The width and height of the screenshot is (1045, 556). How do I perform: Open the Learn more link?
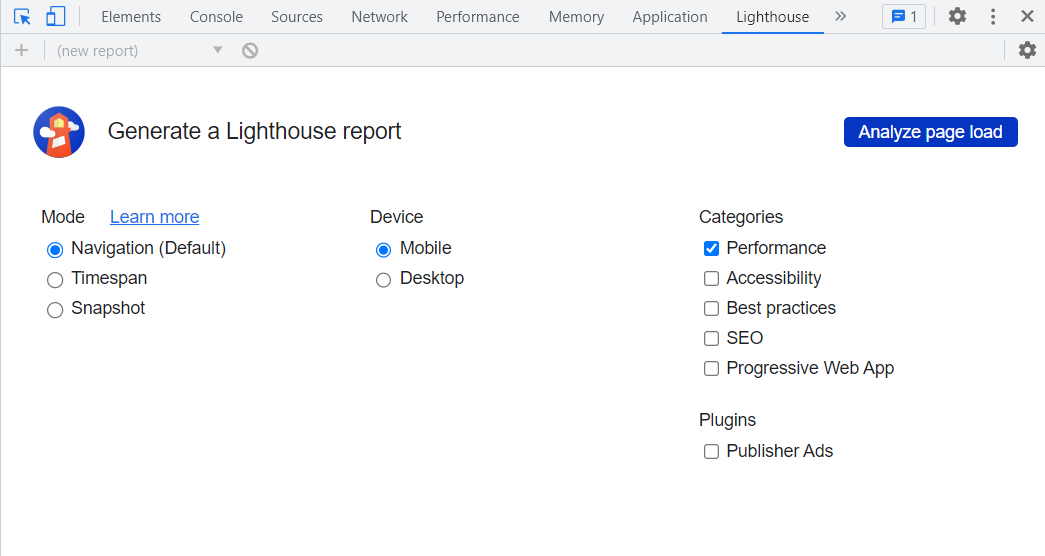click(154, 217)
